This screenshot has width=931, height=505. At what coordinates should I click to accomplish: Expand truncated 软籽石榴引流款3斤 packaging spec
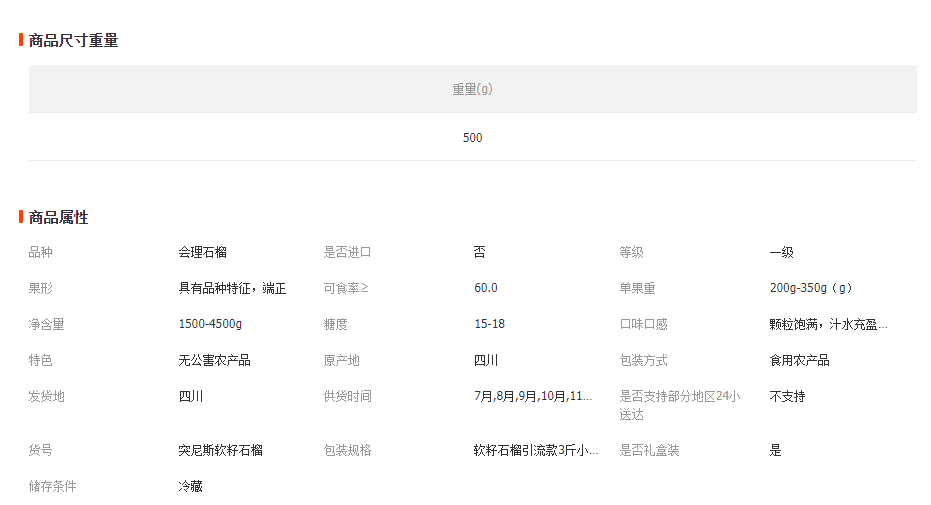[536, 450]
